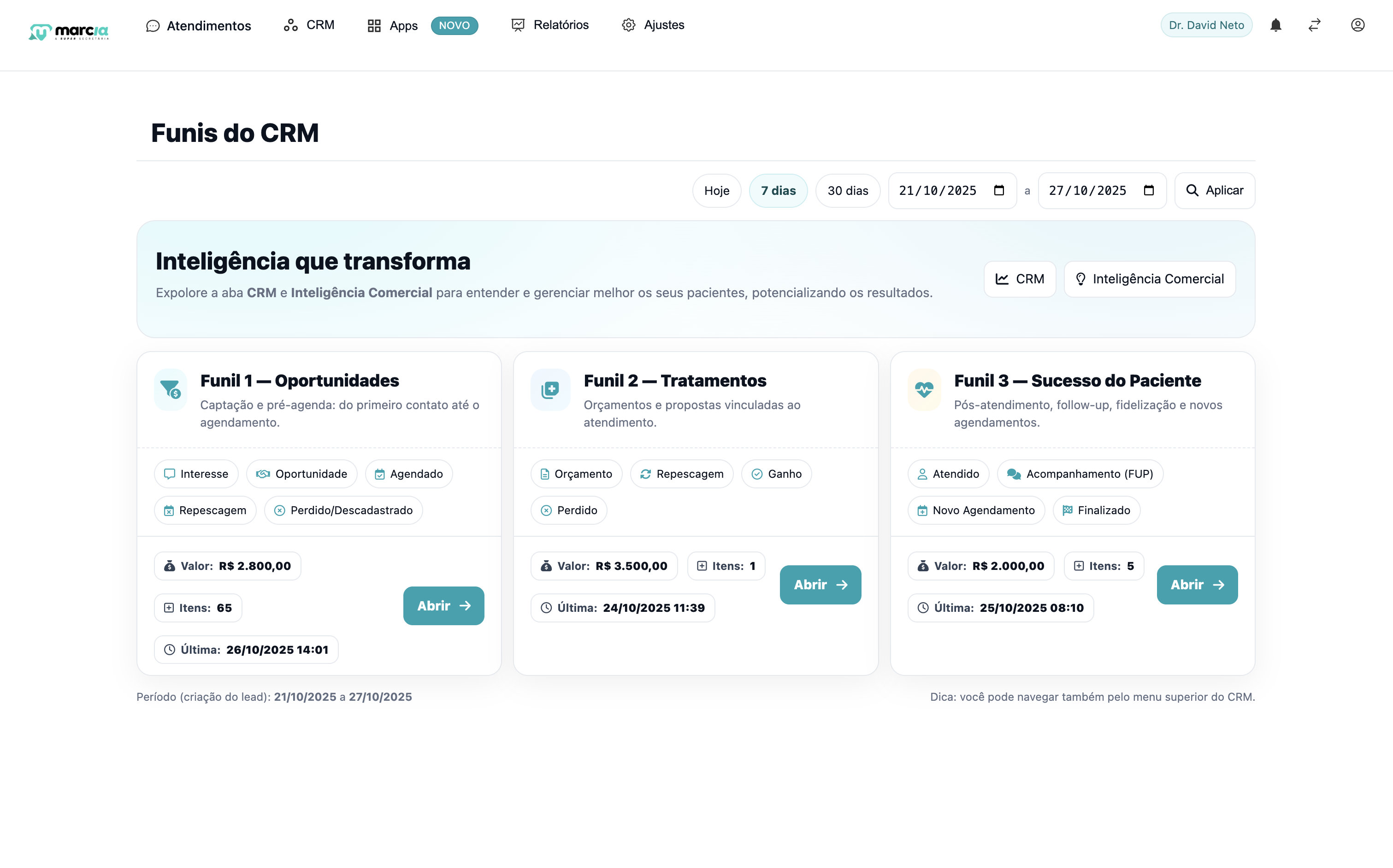Select the Hoje period filter
Viewport: 1393px width, 868px height.
click(717, 191)
